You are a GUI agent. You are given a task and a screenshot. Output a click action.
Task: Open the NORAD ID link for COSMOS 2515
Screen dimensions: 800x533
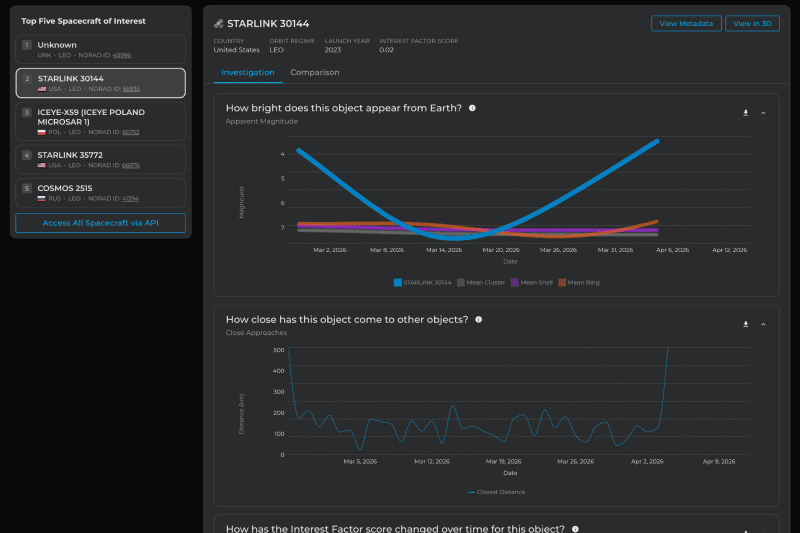(x=130, y=198)
